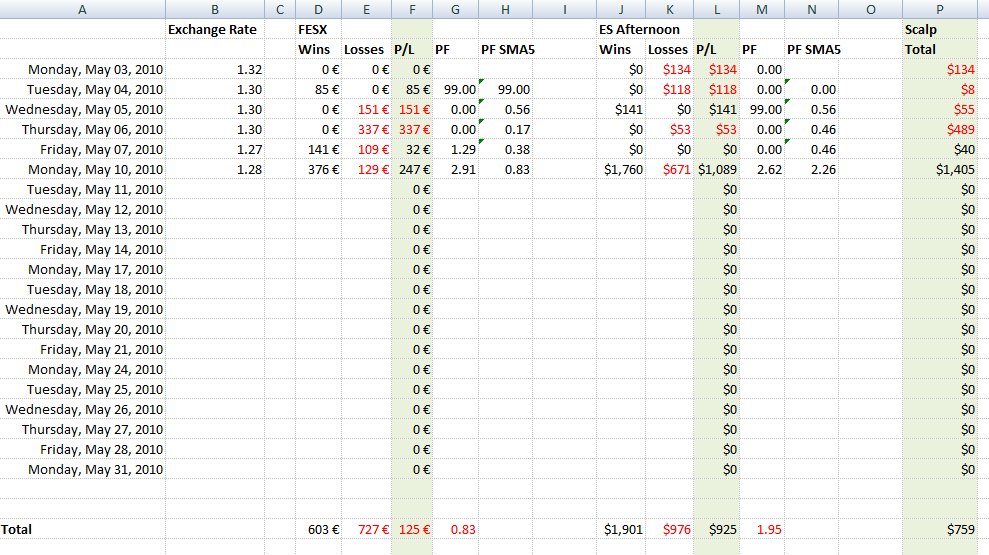This screenshot has width=989, height=555.
Task: Click the FESX section header cell
Action: coord(319,30)
